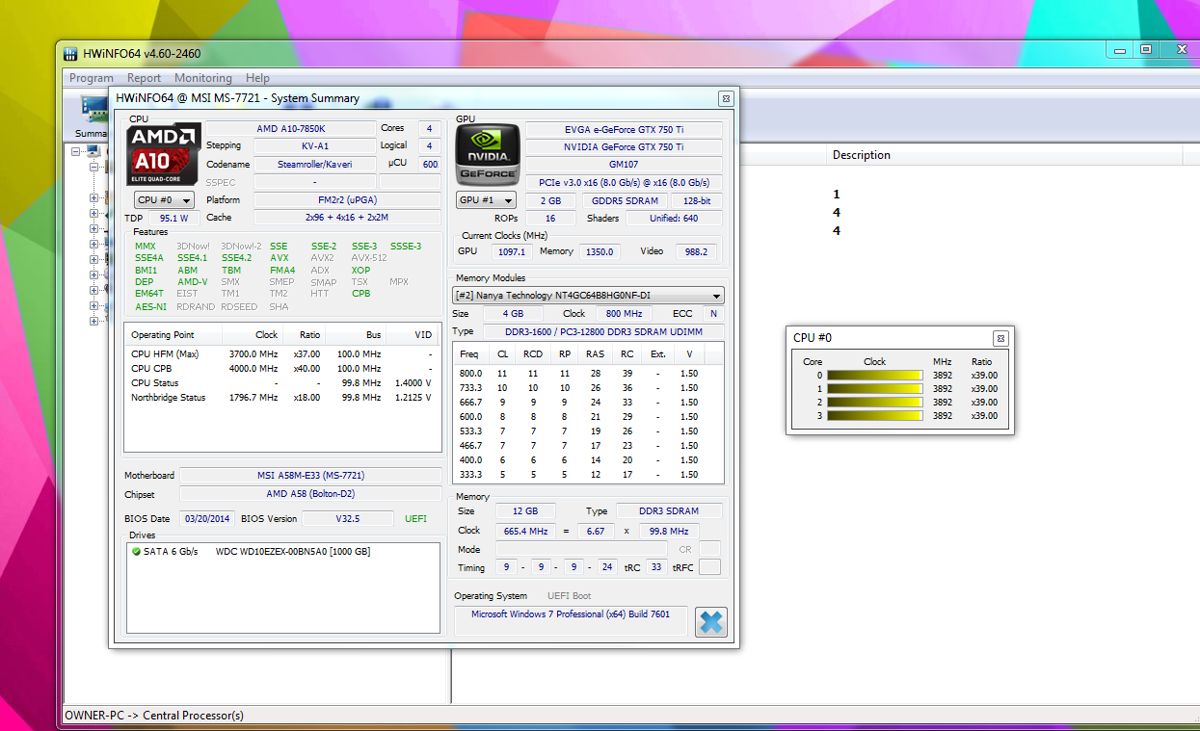This screenshot has width=1200, height=731.
Task: Click the 1.4000 V CPU status VID
Action: (414, 383)
